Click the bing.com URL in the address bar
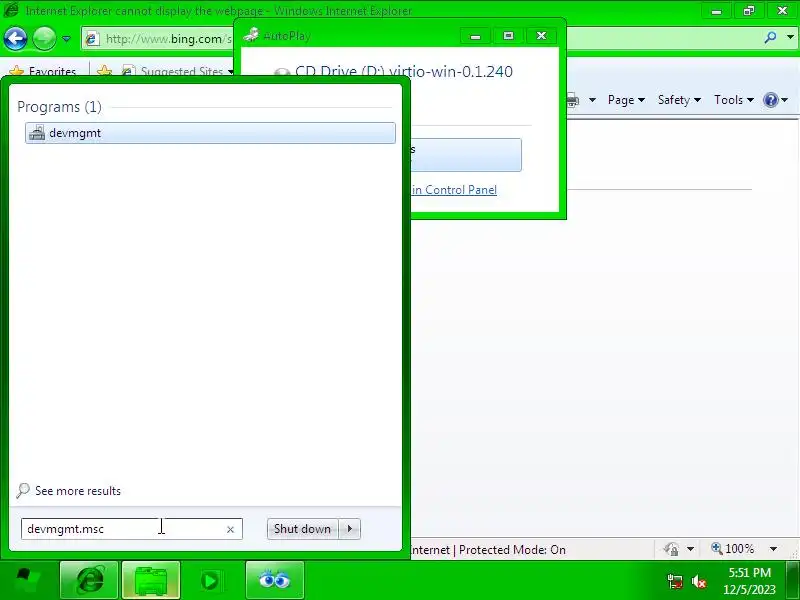This screenshot has width=800, height=600. pos(168,39)
